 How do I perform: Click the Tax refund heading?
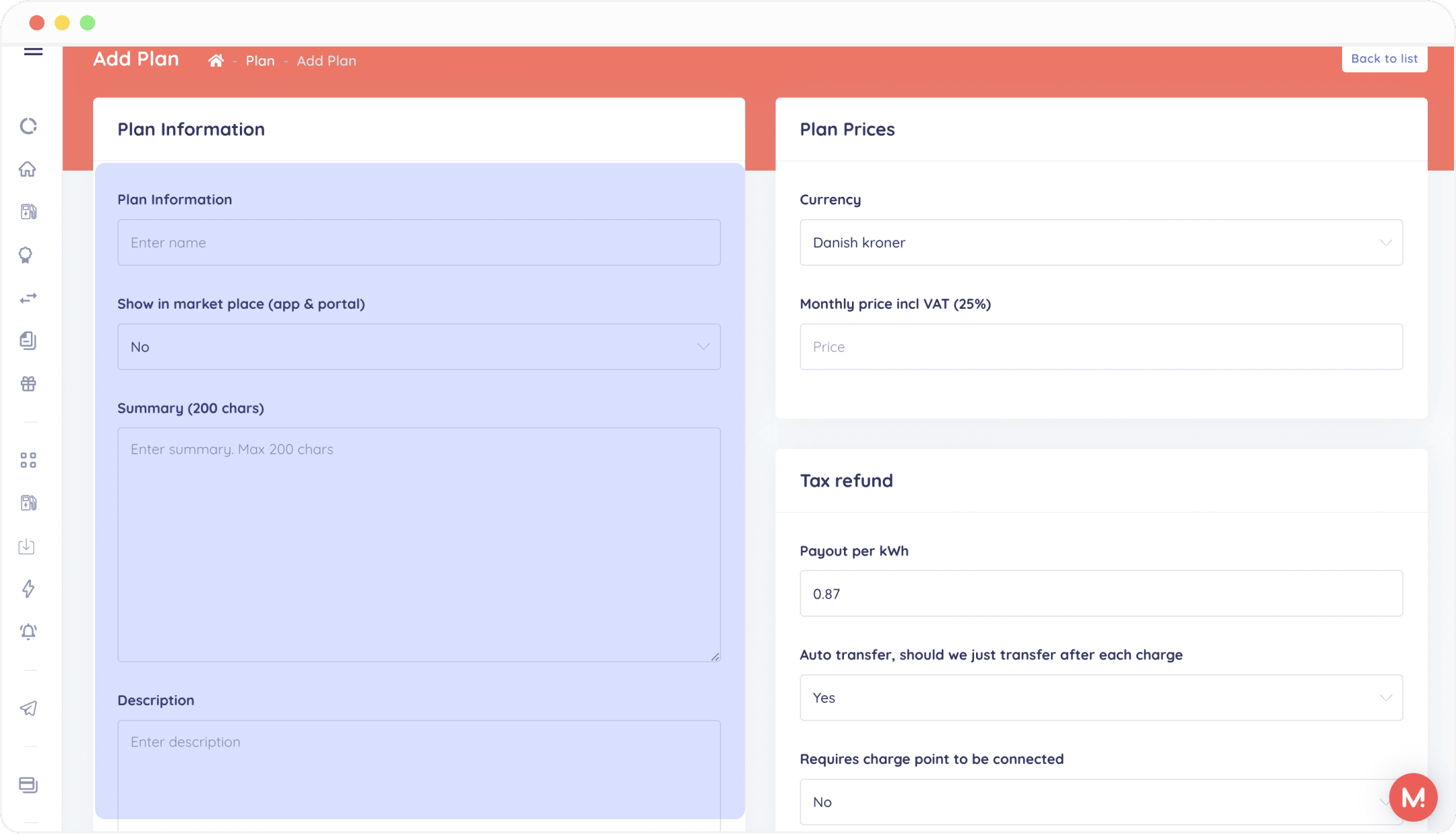(847, 481)
